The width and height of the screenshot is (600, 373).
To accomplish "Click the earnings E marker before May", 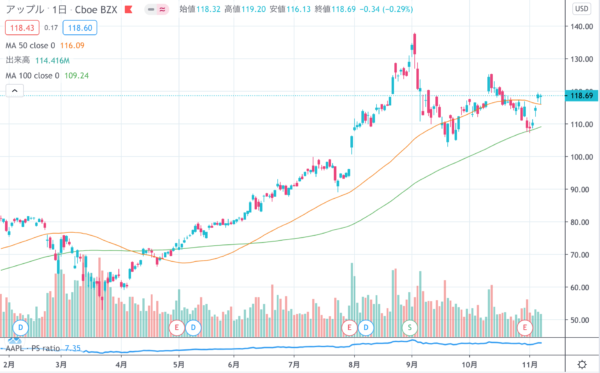I will point(177,328).
